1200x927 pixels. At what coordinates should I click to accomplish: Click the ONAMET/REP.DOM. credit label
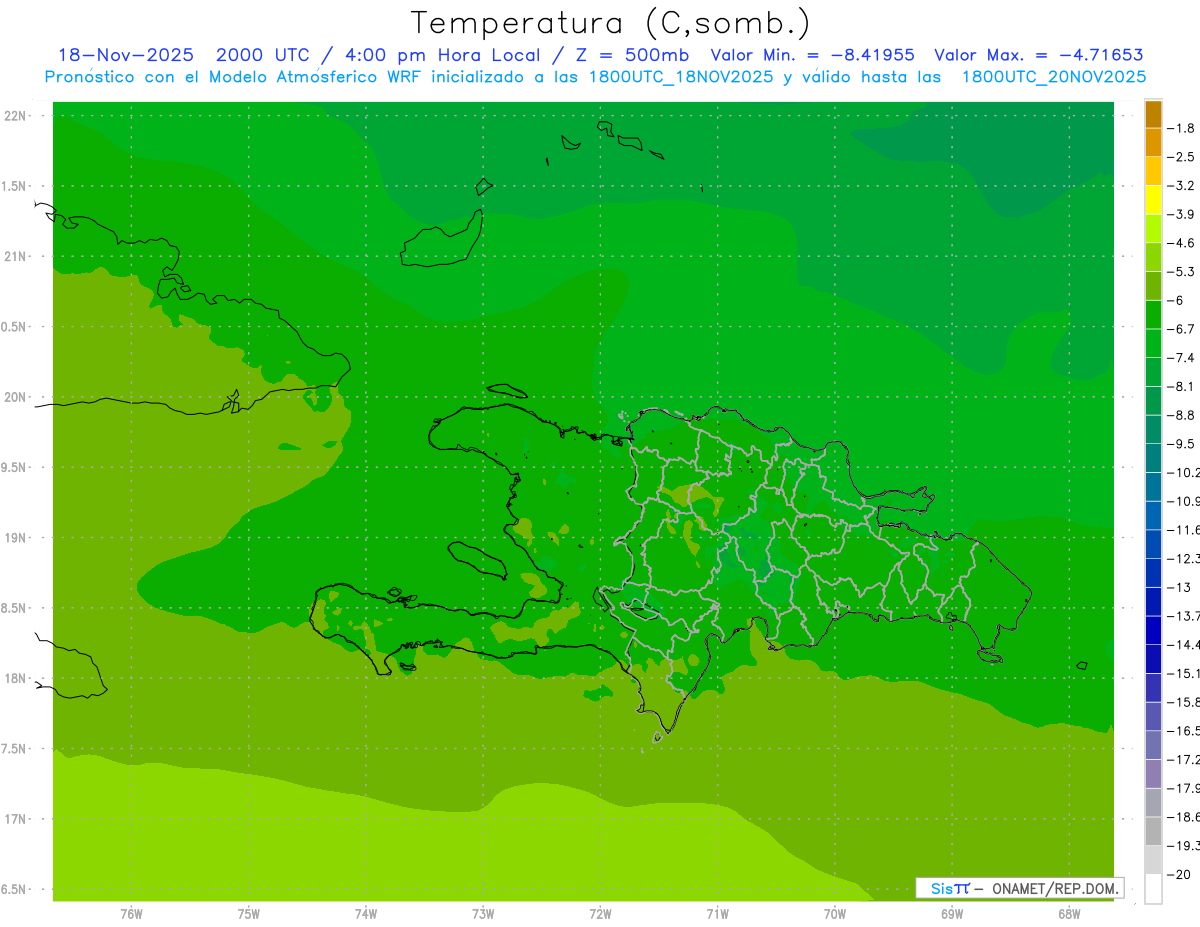pyautogui.click(x=1054, y=888)
